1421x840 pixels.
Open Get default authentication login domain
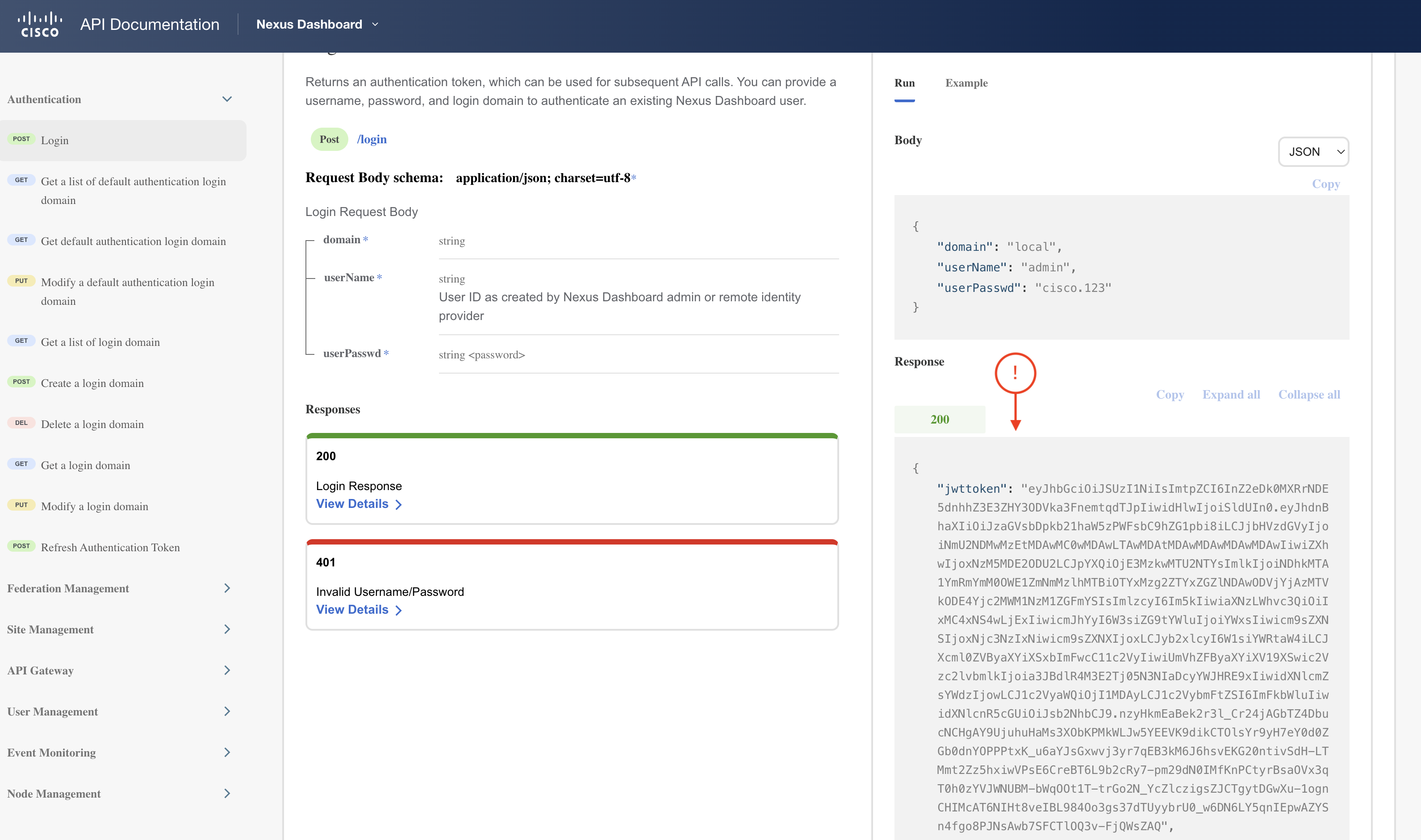(x=133, y=241)
